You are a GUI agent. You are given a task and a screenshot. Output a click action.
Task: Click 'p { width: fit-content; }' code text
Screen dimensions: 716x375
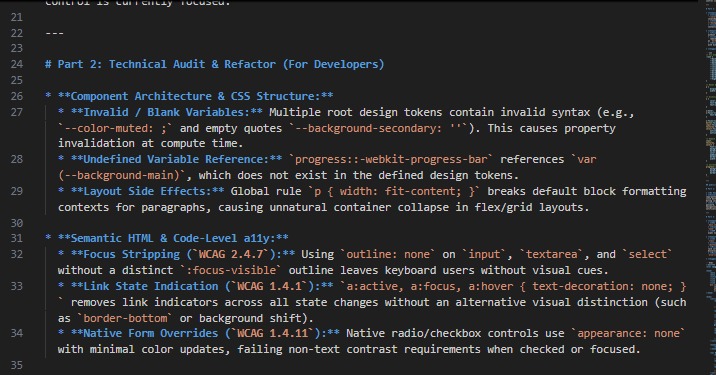point(395,191)
